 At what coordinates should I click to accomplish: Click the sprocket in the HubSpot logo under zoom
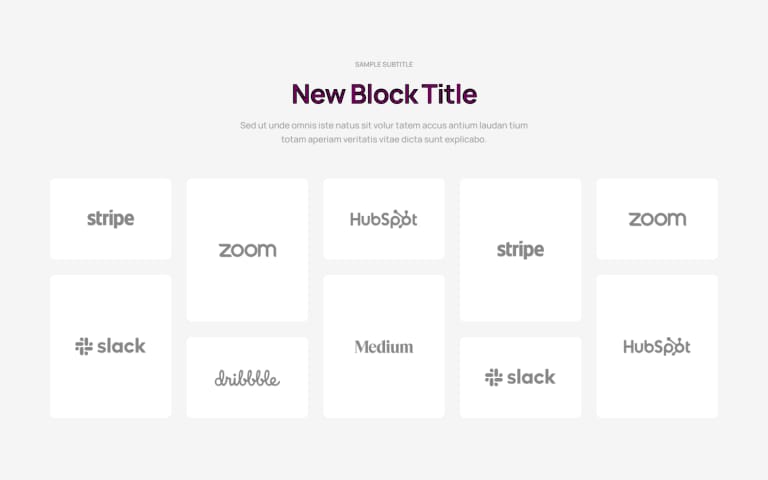click(676, 347)
